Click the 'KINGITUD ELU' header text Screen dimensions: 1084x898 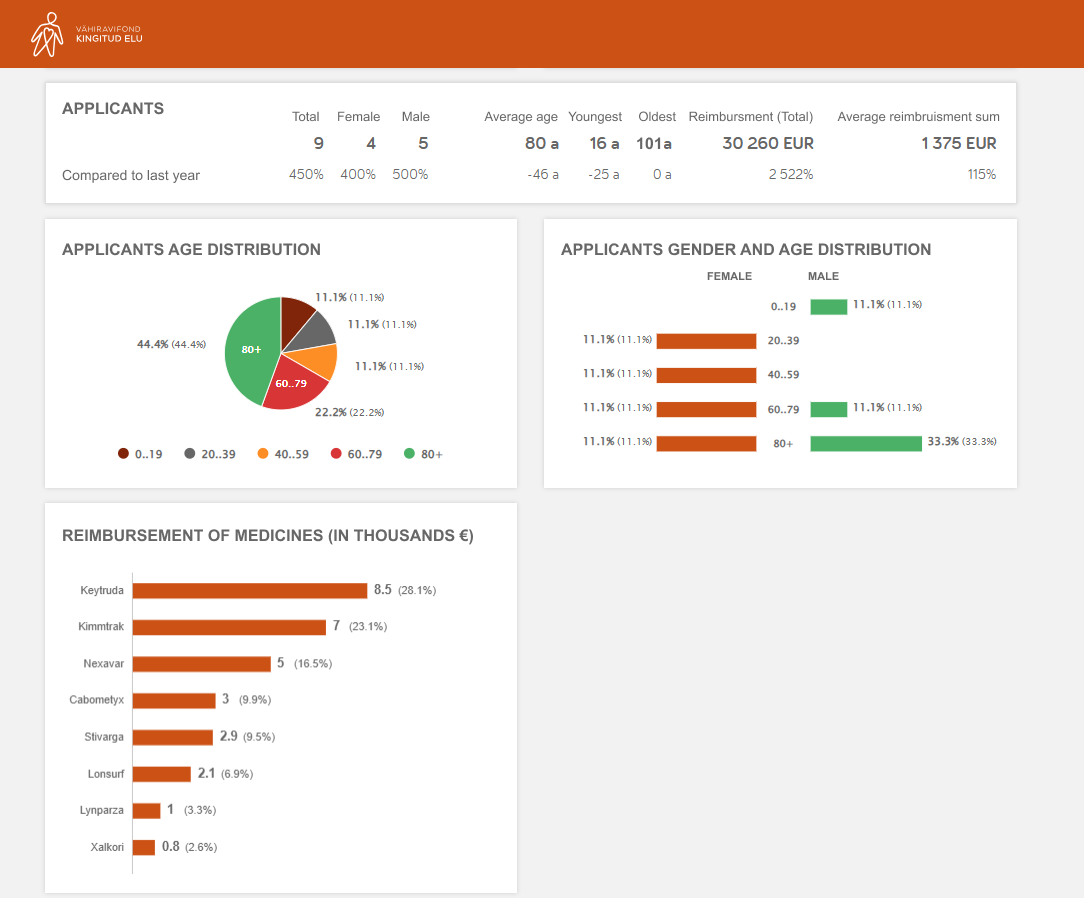click(x=109, y=39)
